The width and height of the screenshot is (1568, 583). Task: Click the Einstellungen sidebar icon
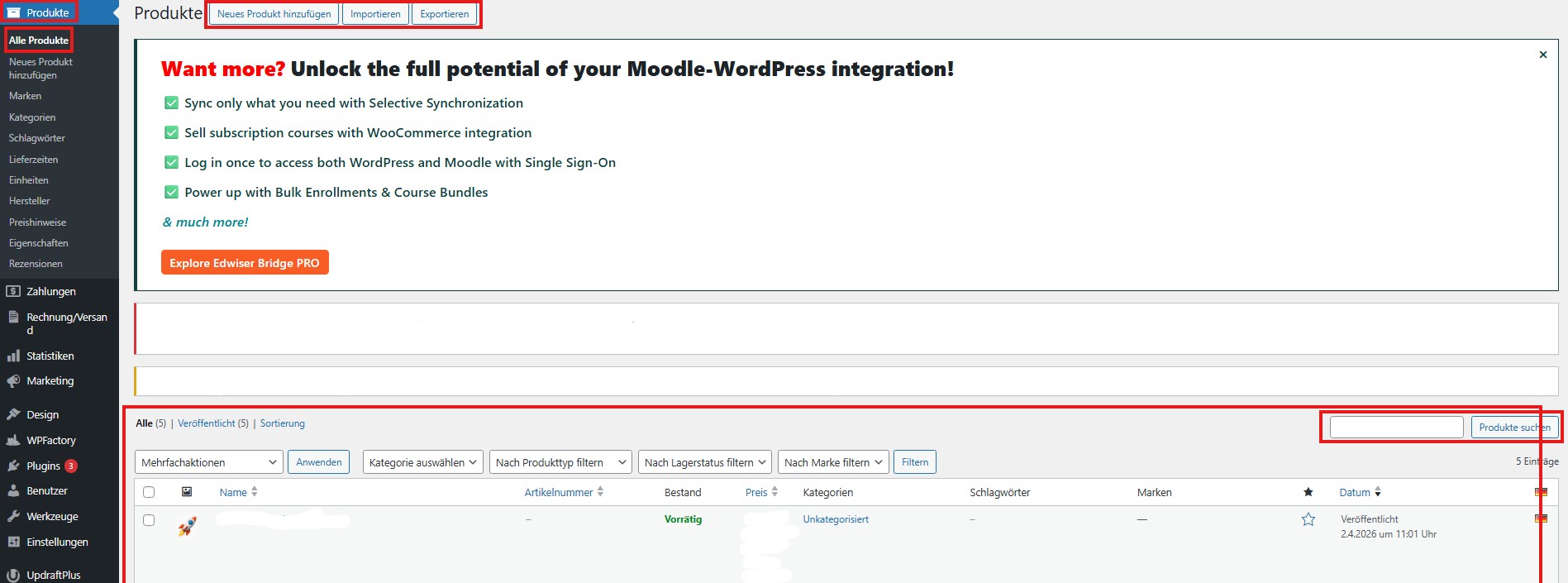click(13, 542)
